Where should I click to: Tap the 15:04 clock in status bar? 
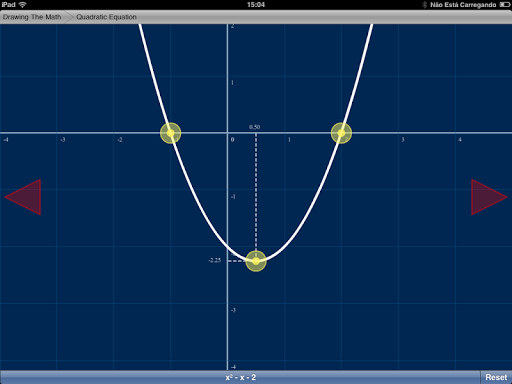point(256,5)
